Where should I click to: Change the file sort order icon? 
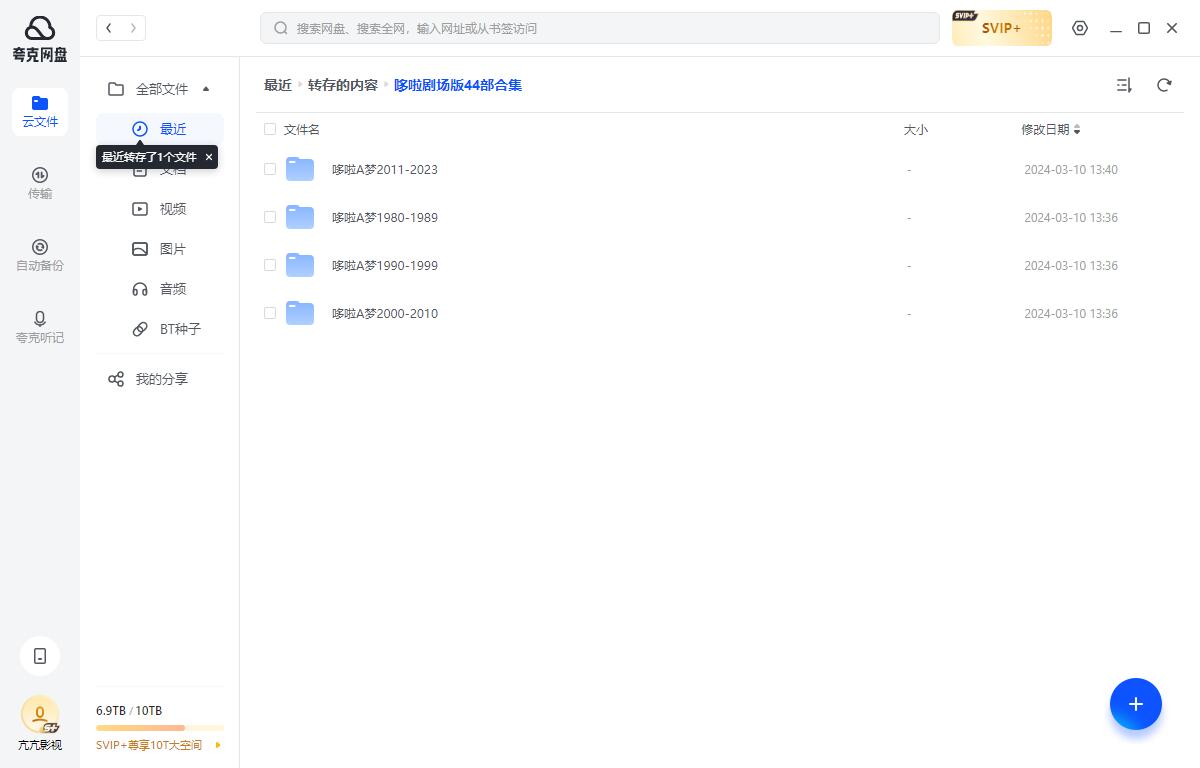coord(1124,85)
